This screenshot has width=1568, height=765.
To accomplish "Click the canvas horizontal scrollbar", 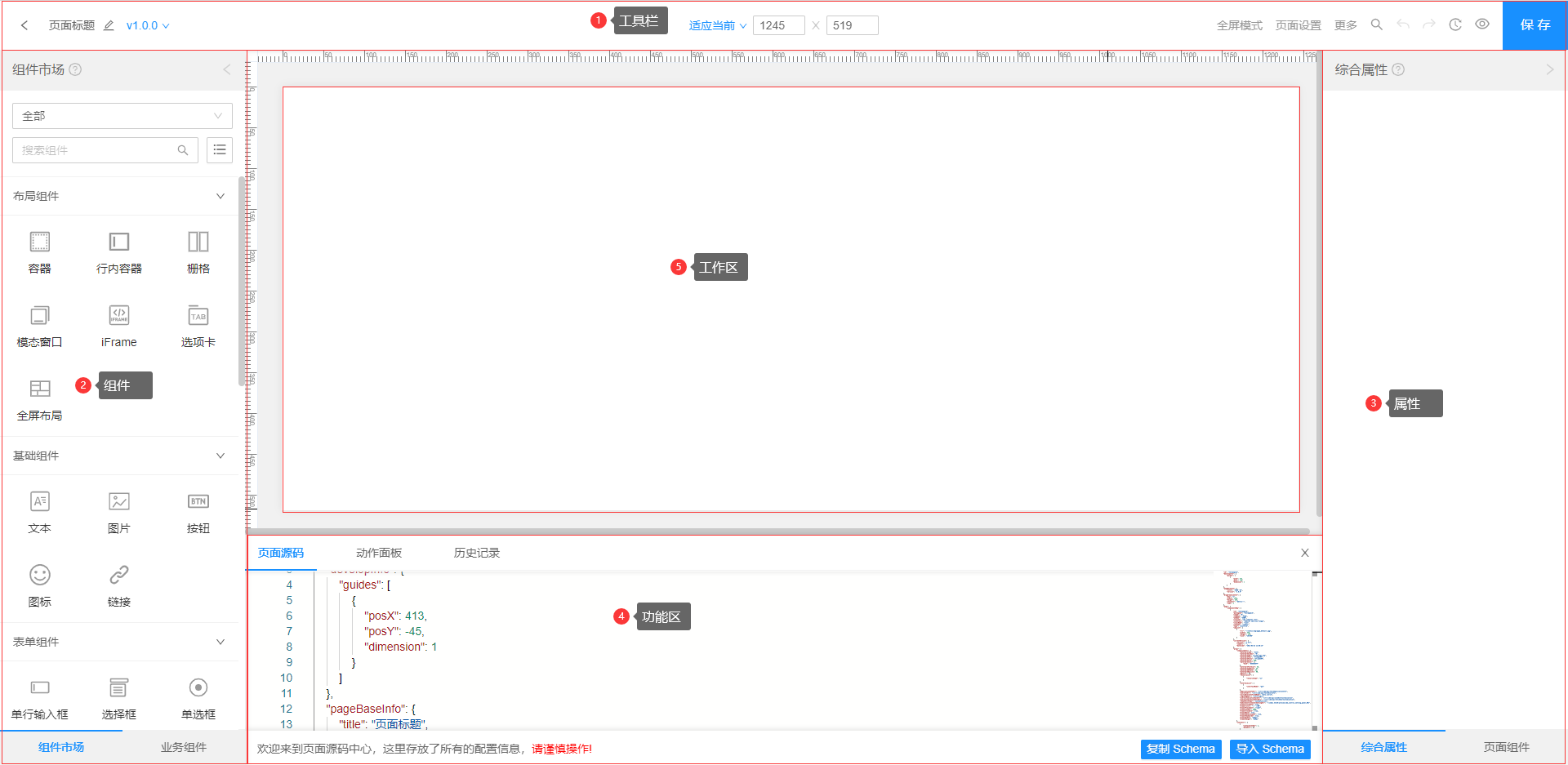I will (x=778, y=531).
